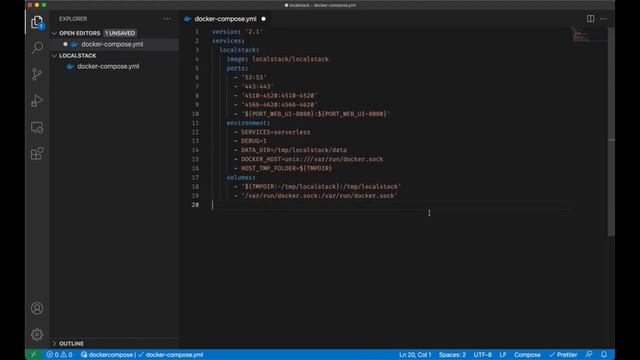Viewport: 640px width, 360px height.
Task: Switch to the docker-compose.yml editor tab
Action: point(225,19)
